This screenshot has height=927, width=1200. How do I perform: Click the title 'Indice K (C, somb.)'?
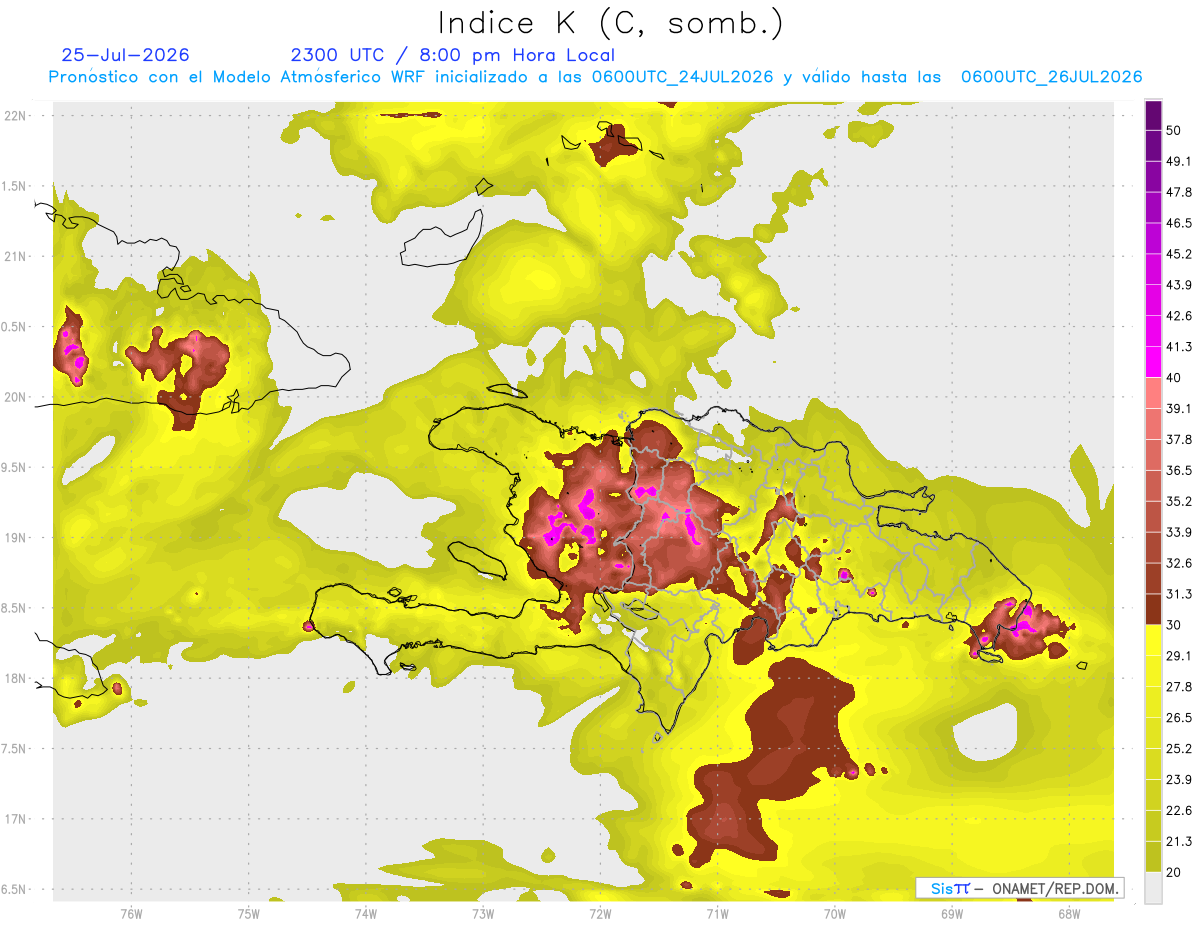pos(609,24)
